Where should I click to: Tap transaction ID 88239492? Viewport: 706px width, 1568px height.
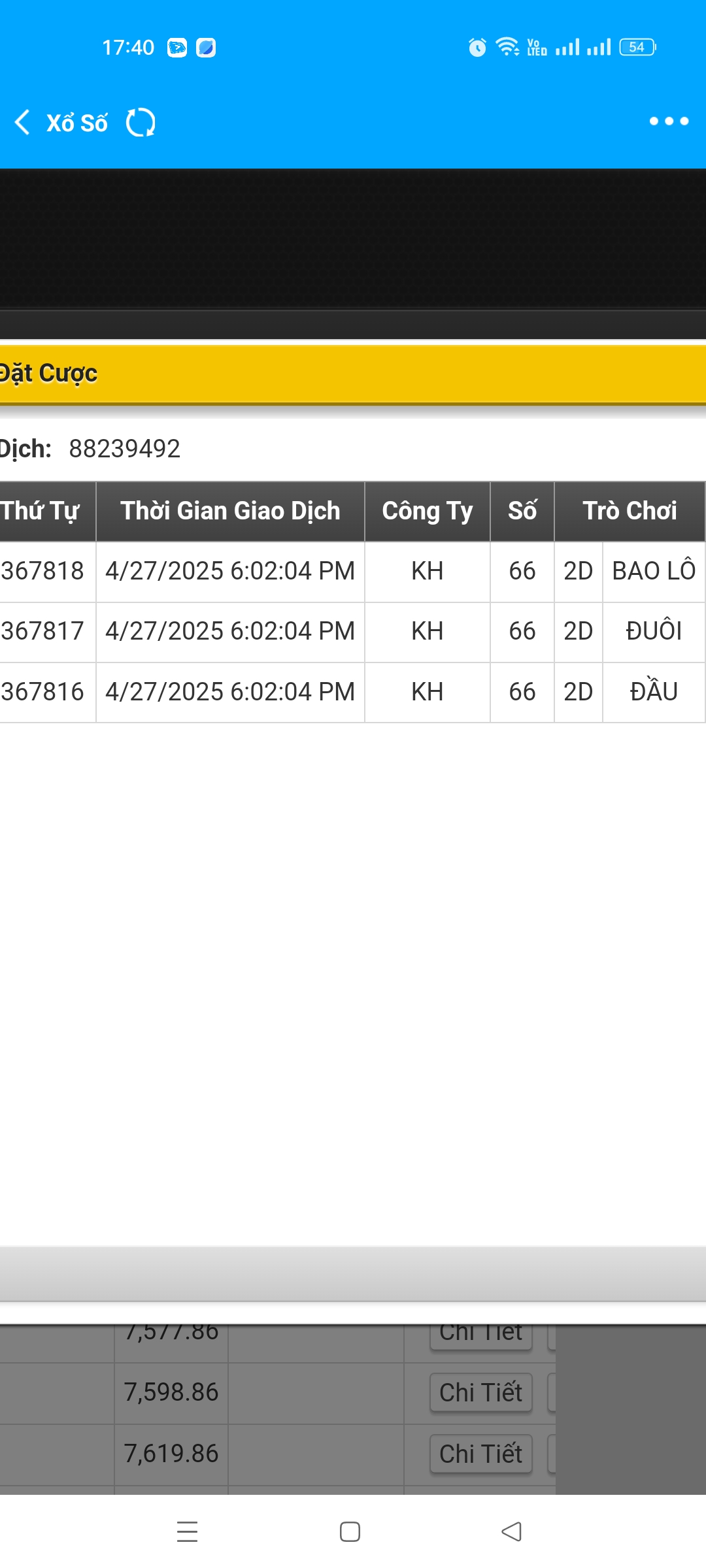[x=125, y=449]
